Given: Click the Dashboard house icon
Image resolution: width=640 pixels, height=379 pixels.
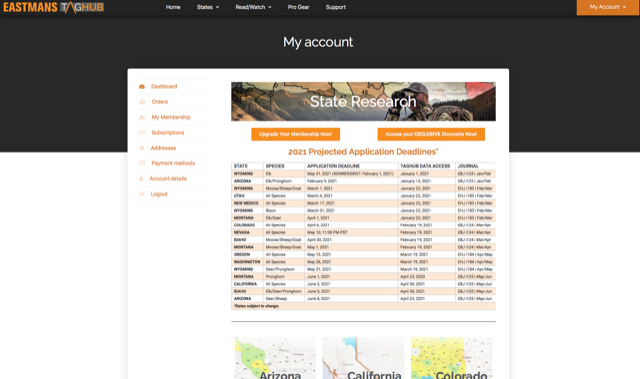Looking at the screenshot, I should tap(142, 86).
